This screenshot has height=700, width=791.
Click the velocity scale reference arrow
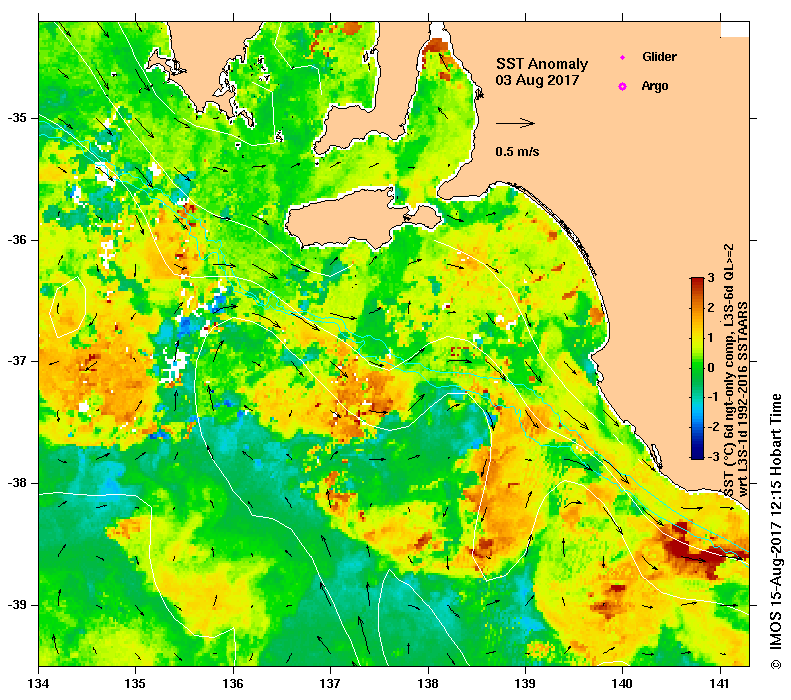(515, 123)
